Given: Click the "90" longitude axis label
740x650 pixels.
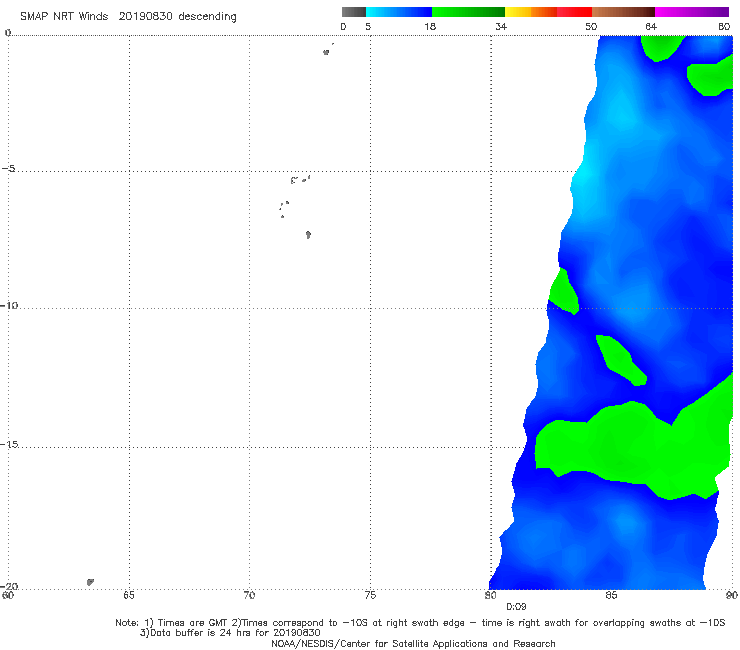Looking at the screenshot, I should click(732, 595).
